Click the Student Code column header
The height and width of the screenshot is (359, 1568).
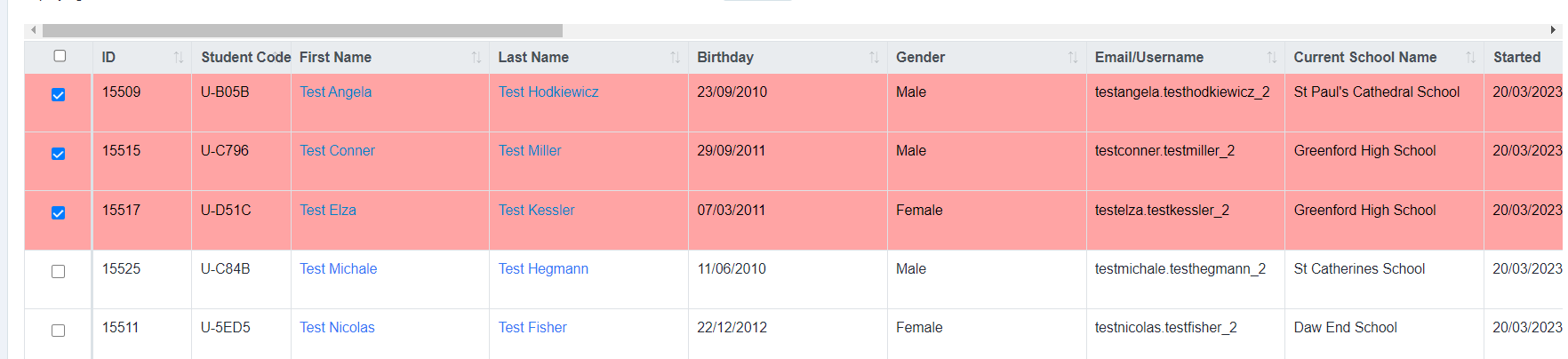coord(246,57)
